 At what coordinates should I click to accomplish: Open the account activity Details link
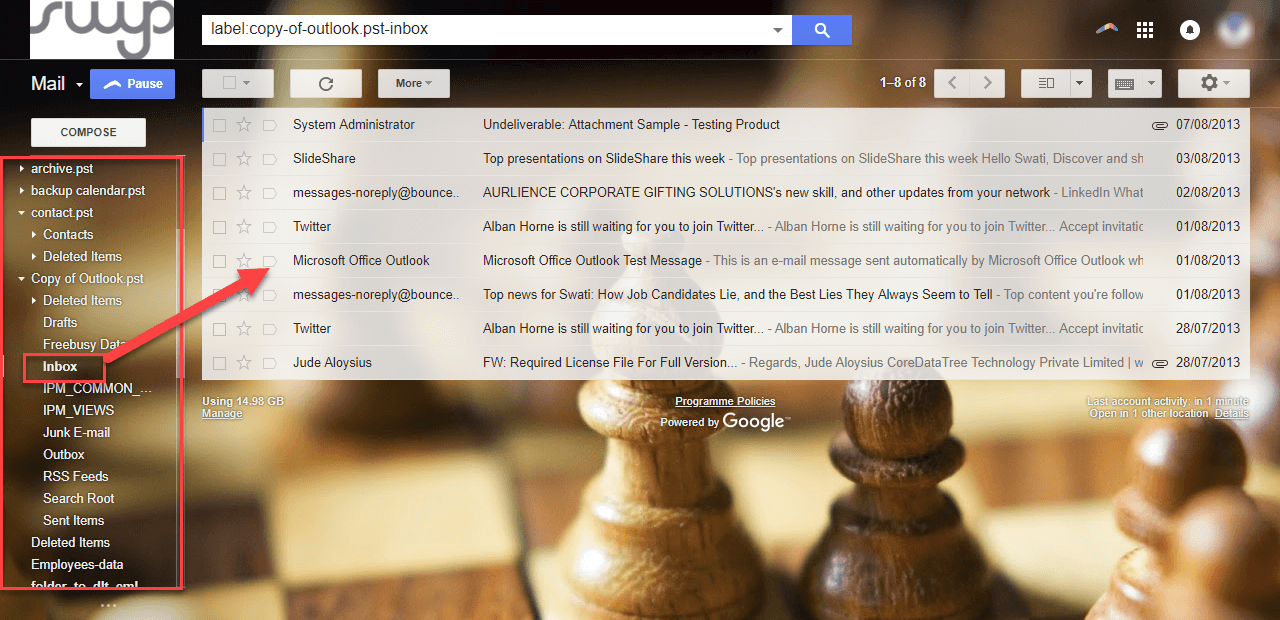point(1232,413)
